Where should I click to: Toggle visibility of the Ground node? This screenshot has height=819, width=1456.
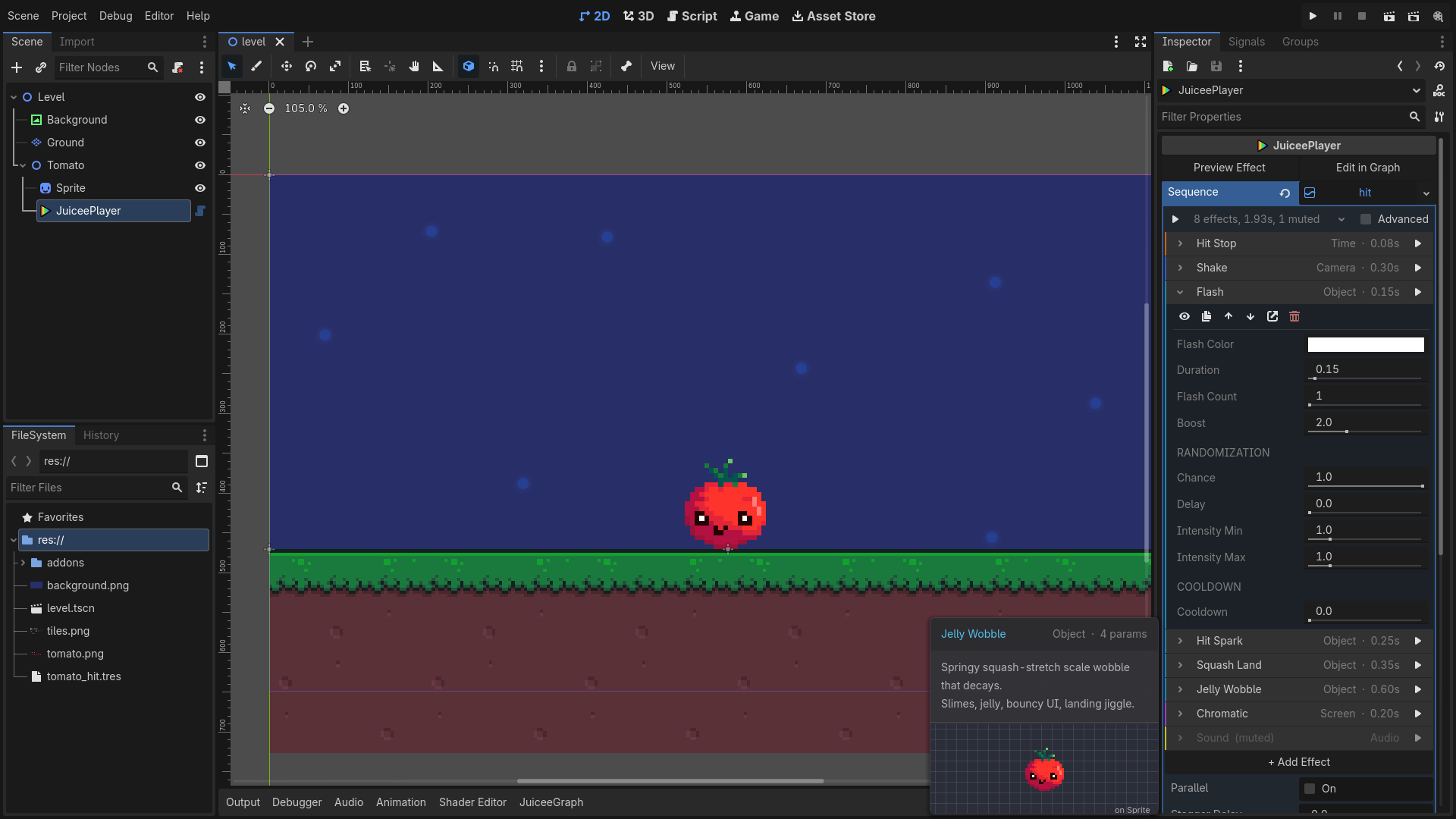(200, 143)
